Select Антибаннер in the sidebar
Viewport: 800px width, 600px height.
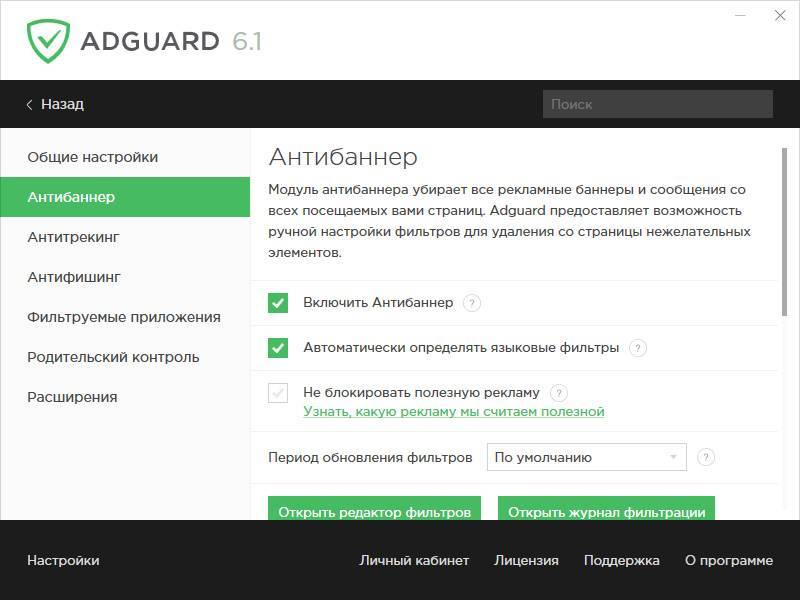pyautogui.click(x=125, y=197)
